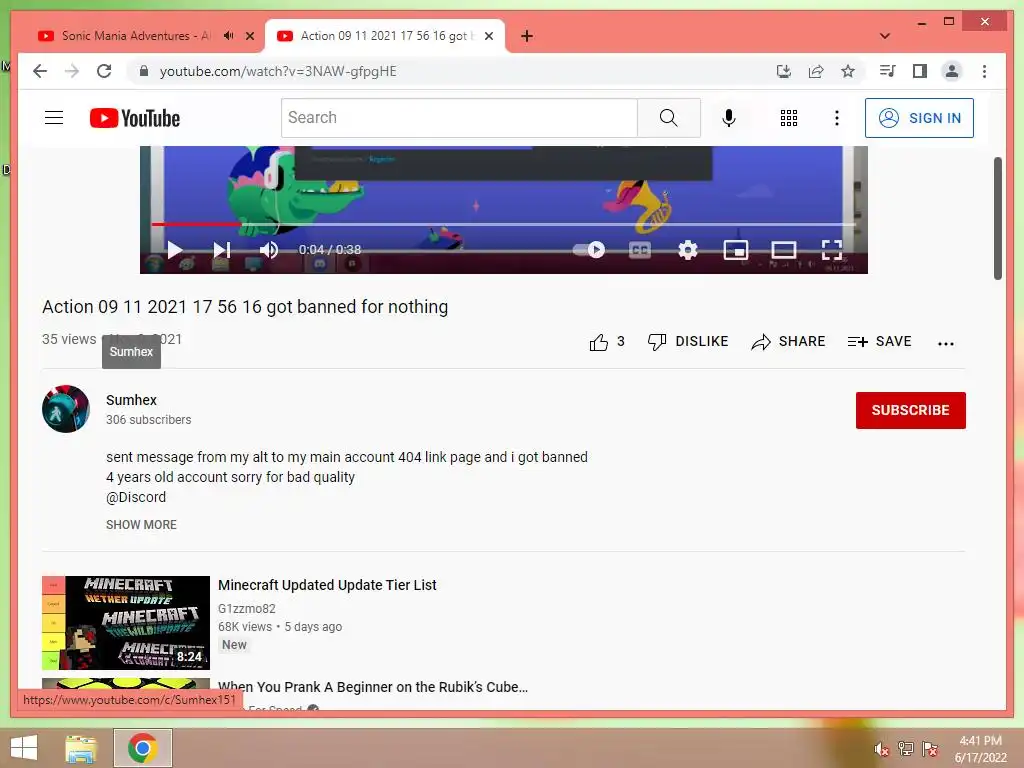This screenshot has height=768, width=1024.
Task: Open a new browser tab
Action: tap(527, 36)
